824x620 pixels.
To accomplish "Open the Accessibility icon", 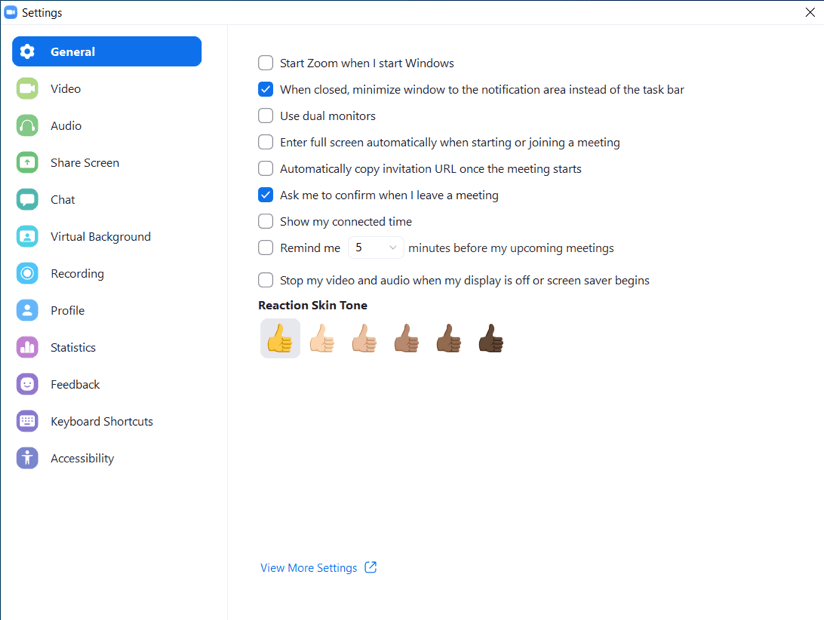I will pos(27,458).
